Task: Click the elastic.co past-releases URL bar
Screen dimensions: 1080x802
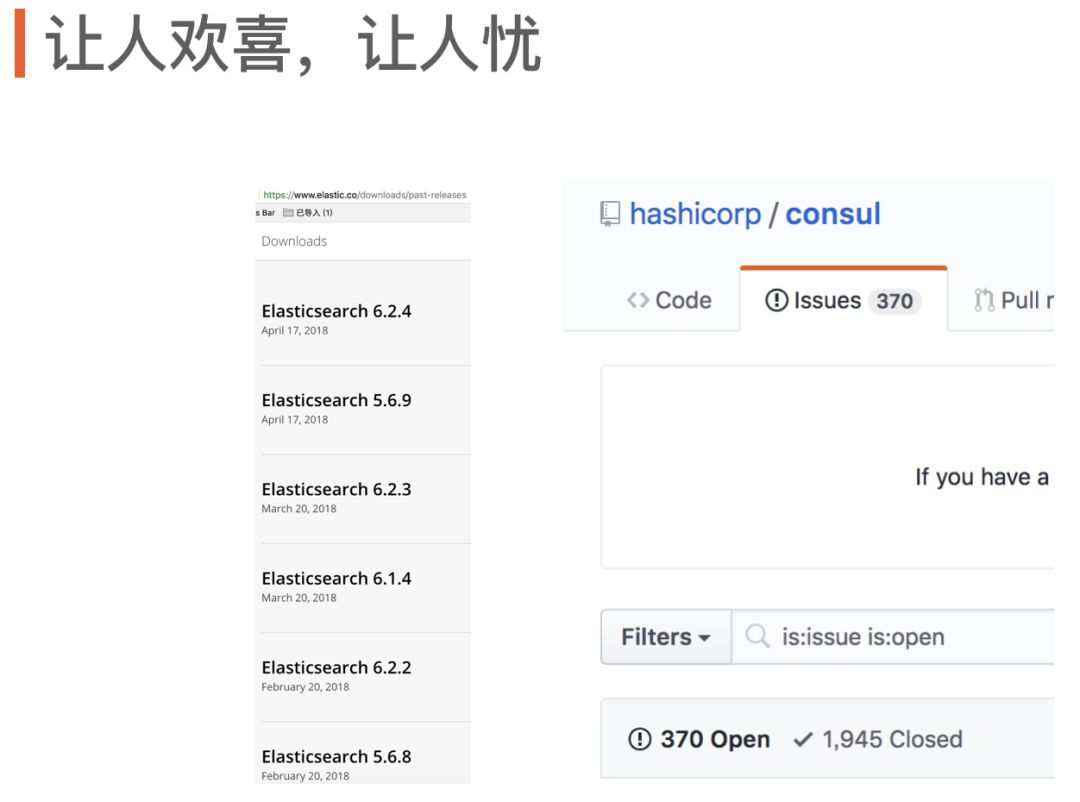Action: pyautogui.click(x=364, y=195)
